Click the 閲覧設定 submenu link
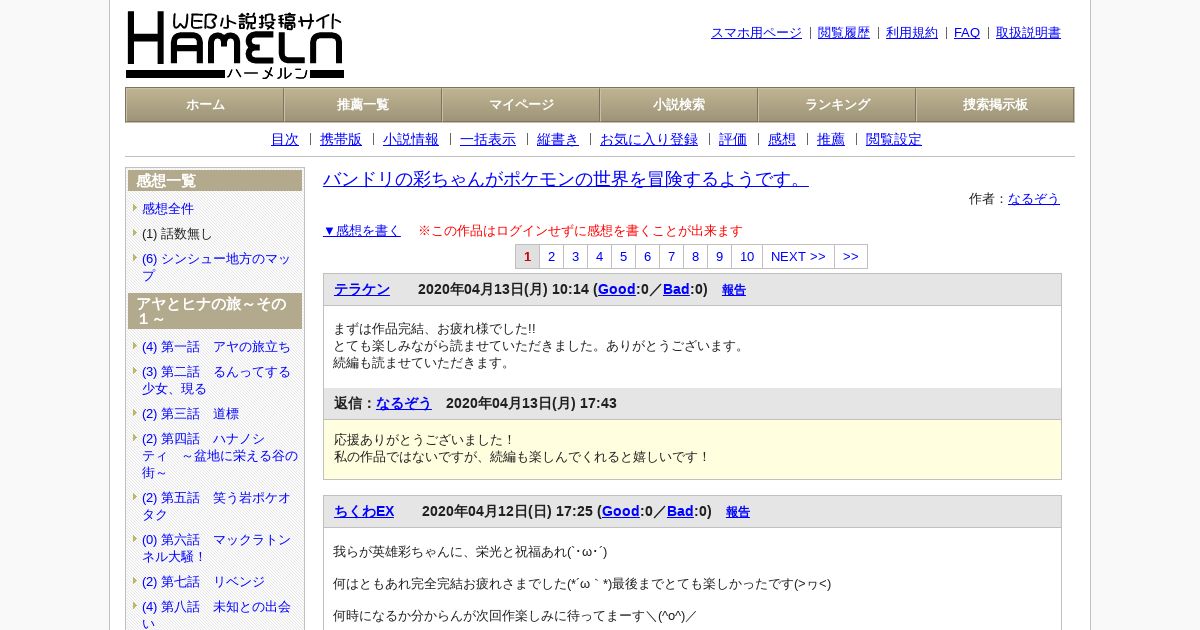This screenshot has width=1200, height=630. point(894,139)
